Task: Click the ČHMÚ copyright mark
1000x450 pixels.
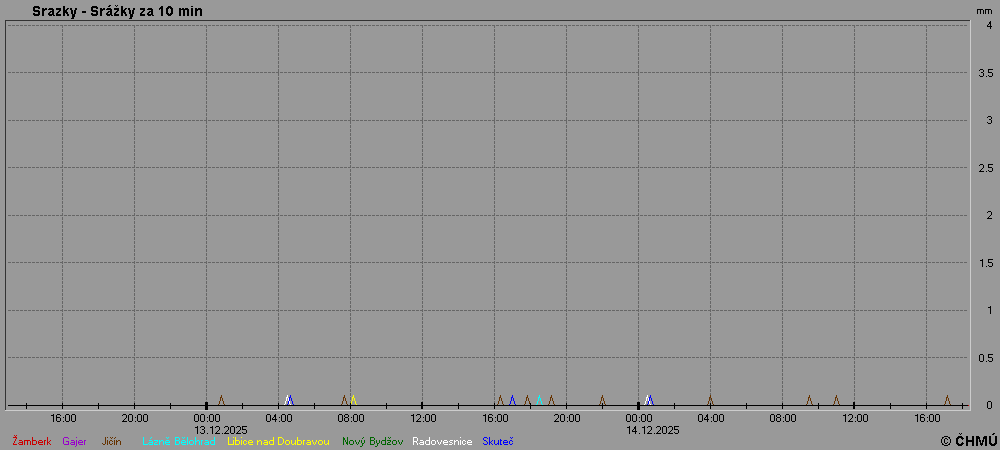Action: 968,441
